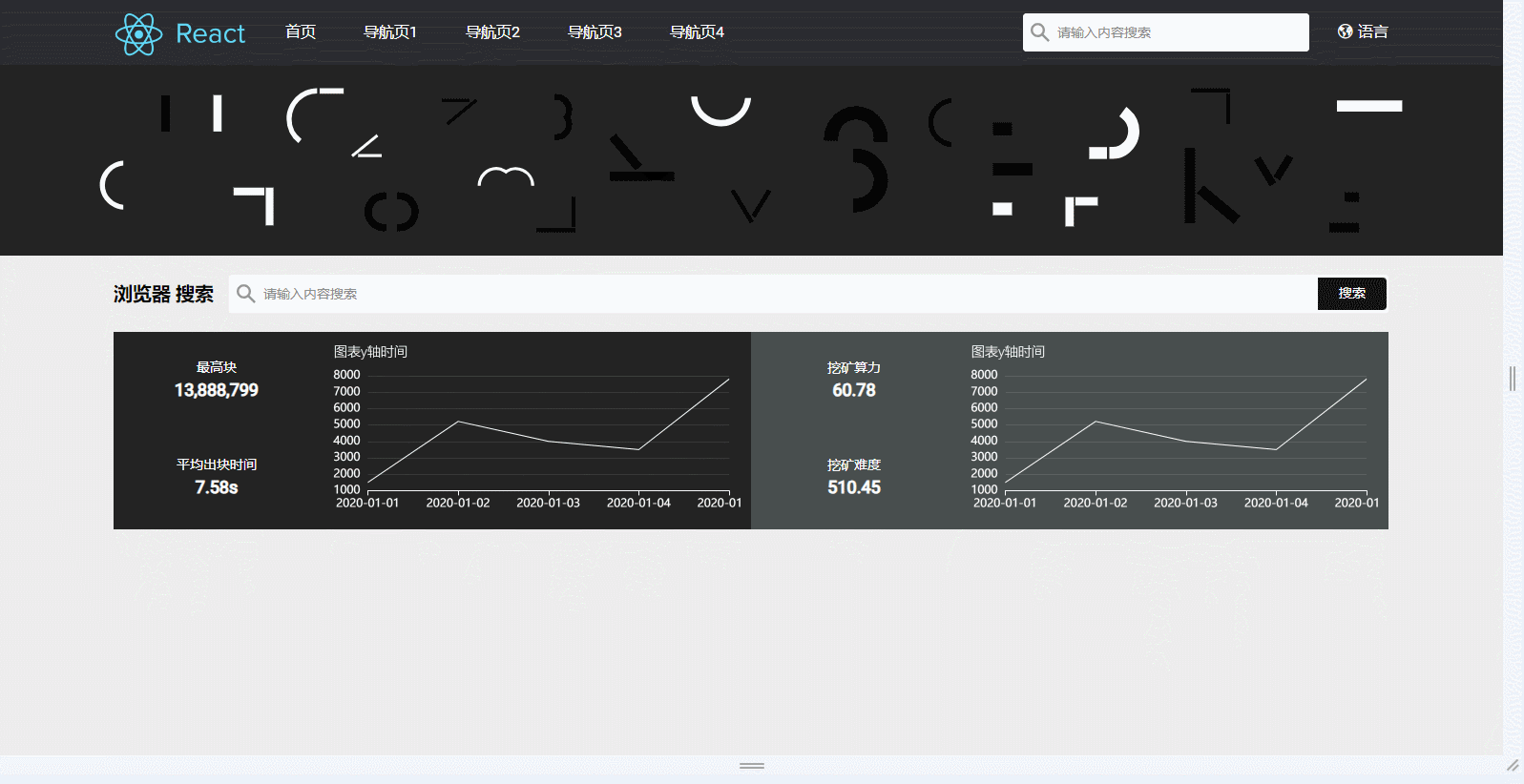
Task: Click the 最高块 label
Action: (x=217, y=367)
